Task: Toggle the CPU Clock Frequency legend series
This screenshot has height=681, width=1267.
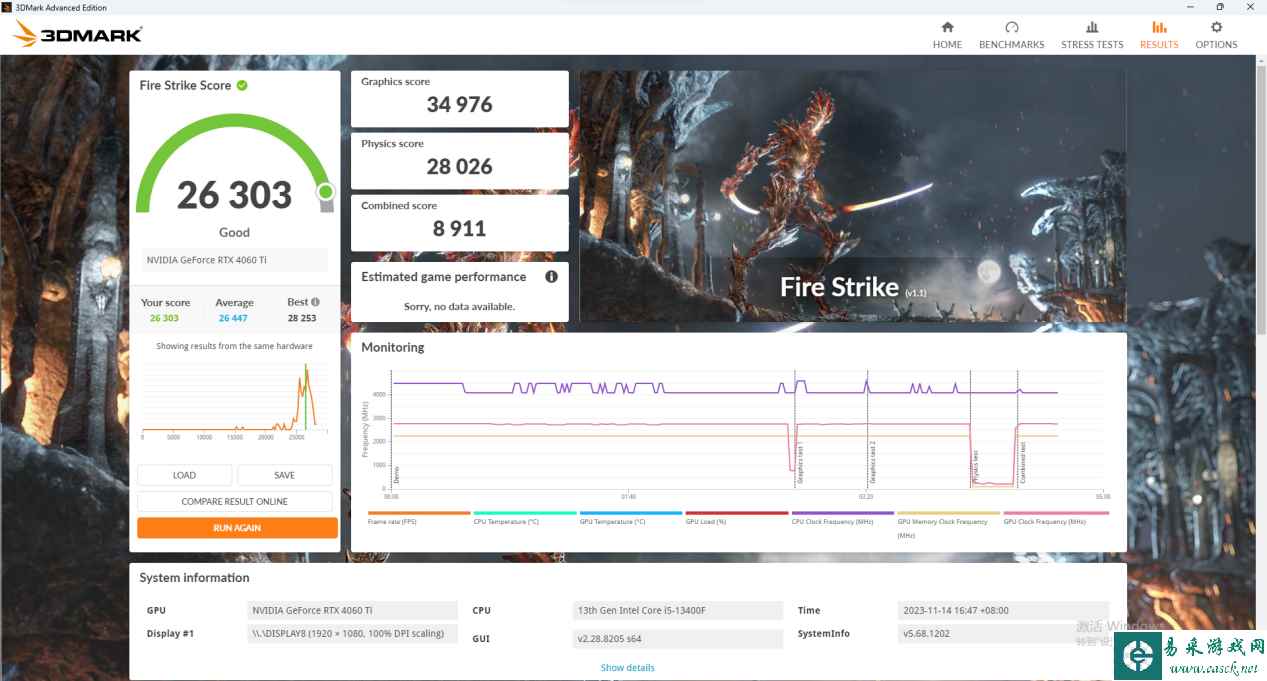Action: (x=842, y=519)
